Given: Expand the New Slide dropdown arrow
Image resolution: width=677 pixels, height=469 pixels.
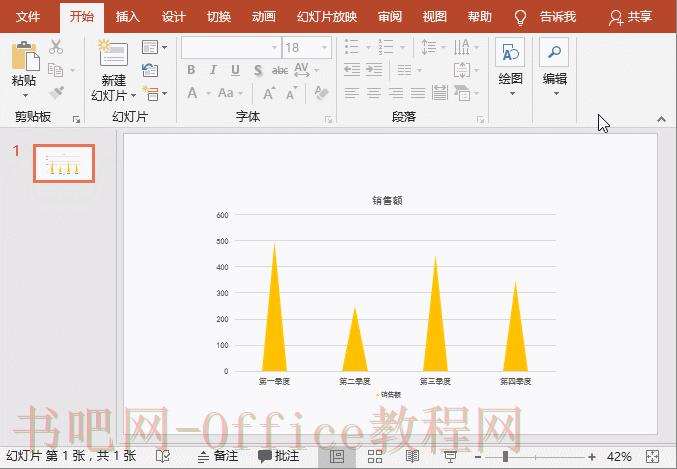Looking at the screenshot, I should click(133, 95).
